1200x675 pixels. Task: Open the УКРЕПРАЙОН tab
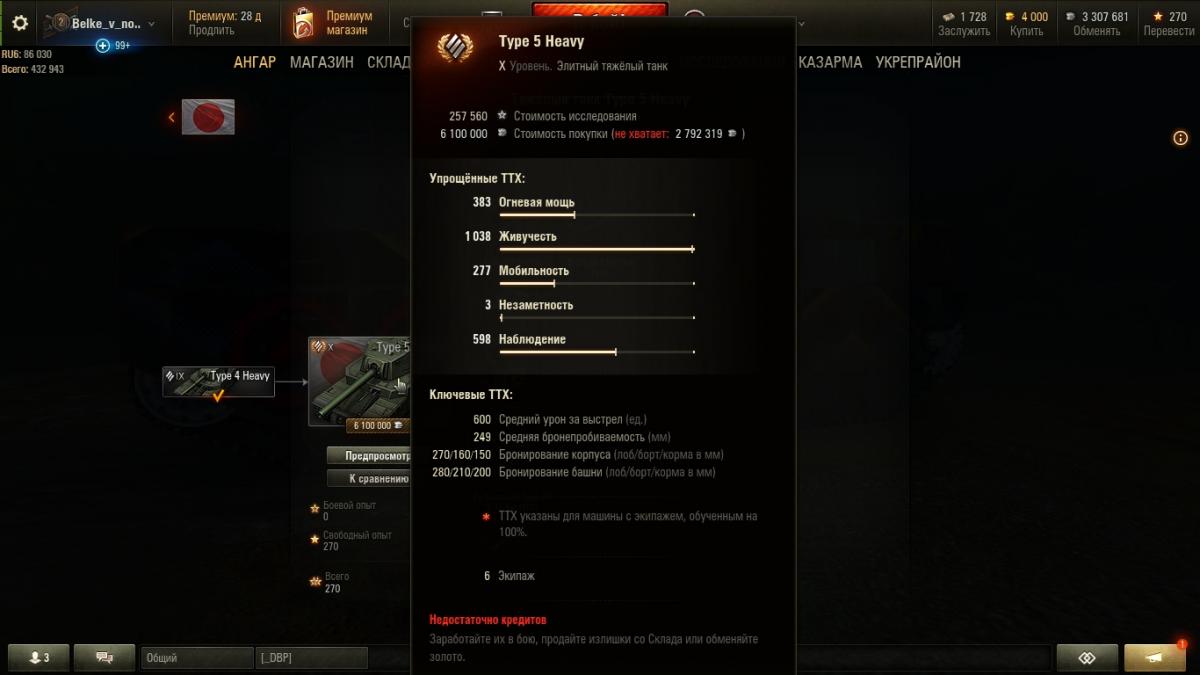click(918, 62)
